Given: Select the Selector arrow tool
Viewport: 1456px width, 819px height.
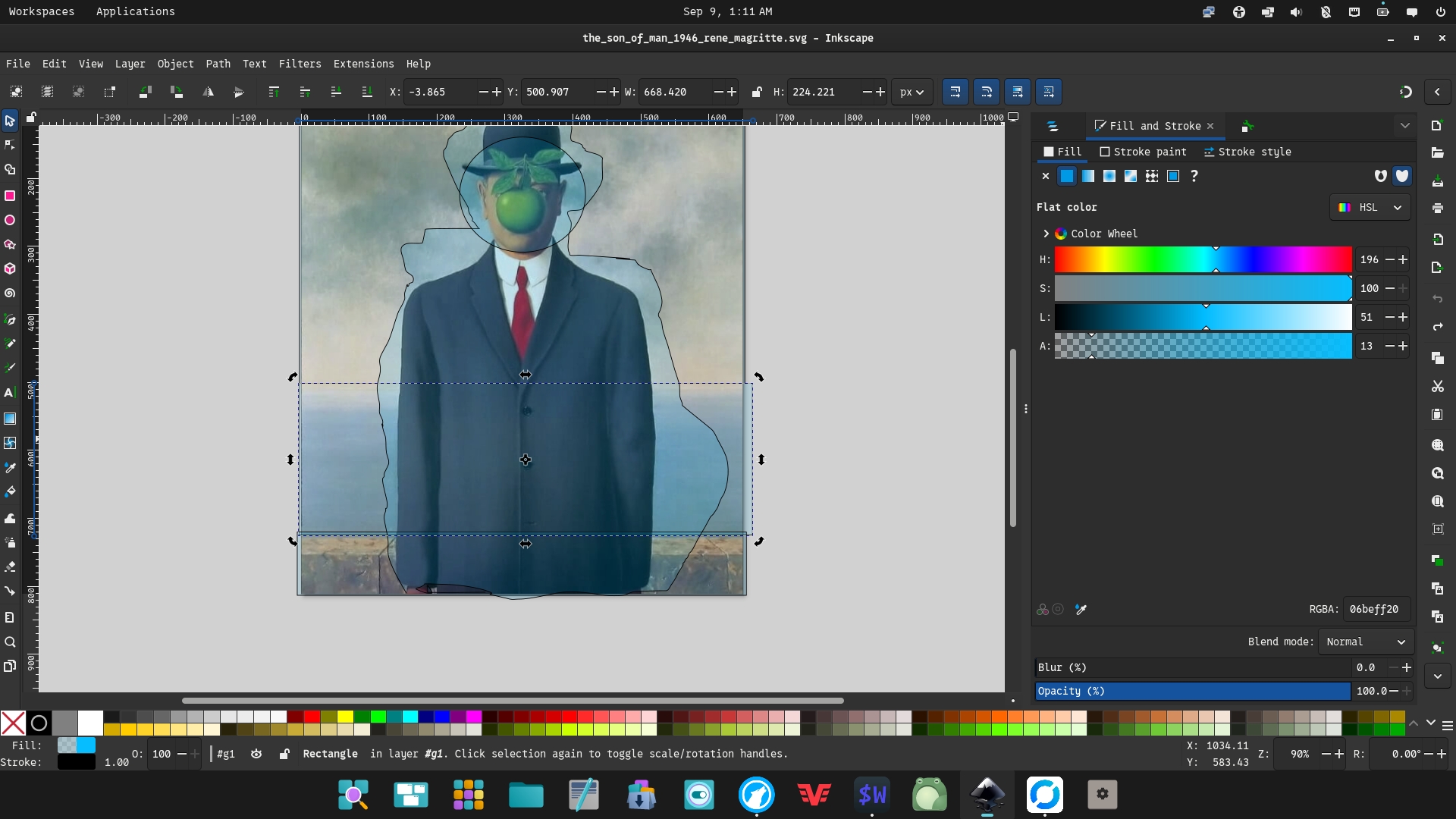Looking at the screenshot, I should pyautogui.click(x=10, y=121).
